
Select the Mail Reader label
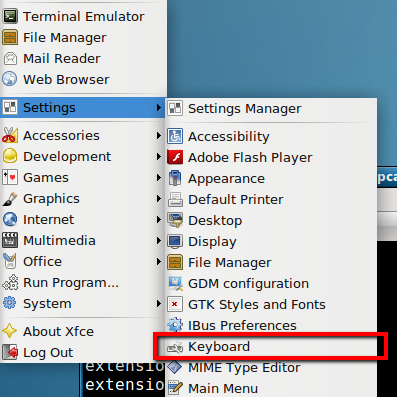click(x=62, y=58)
